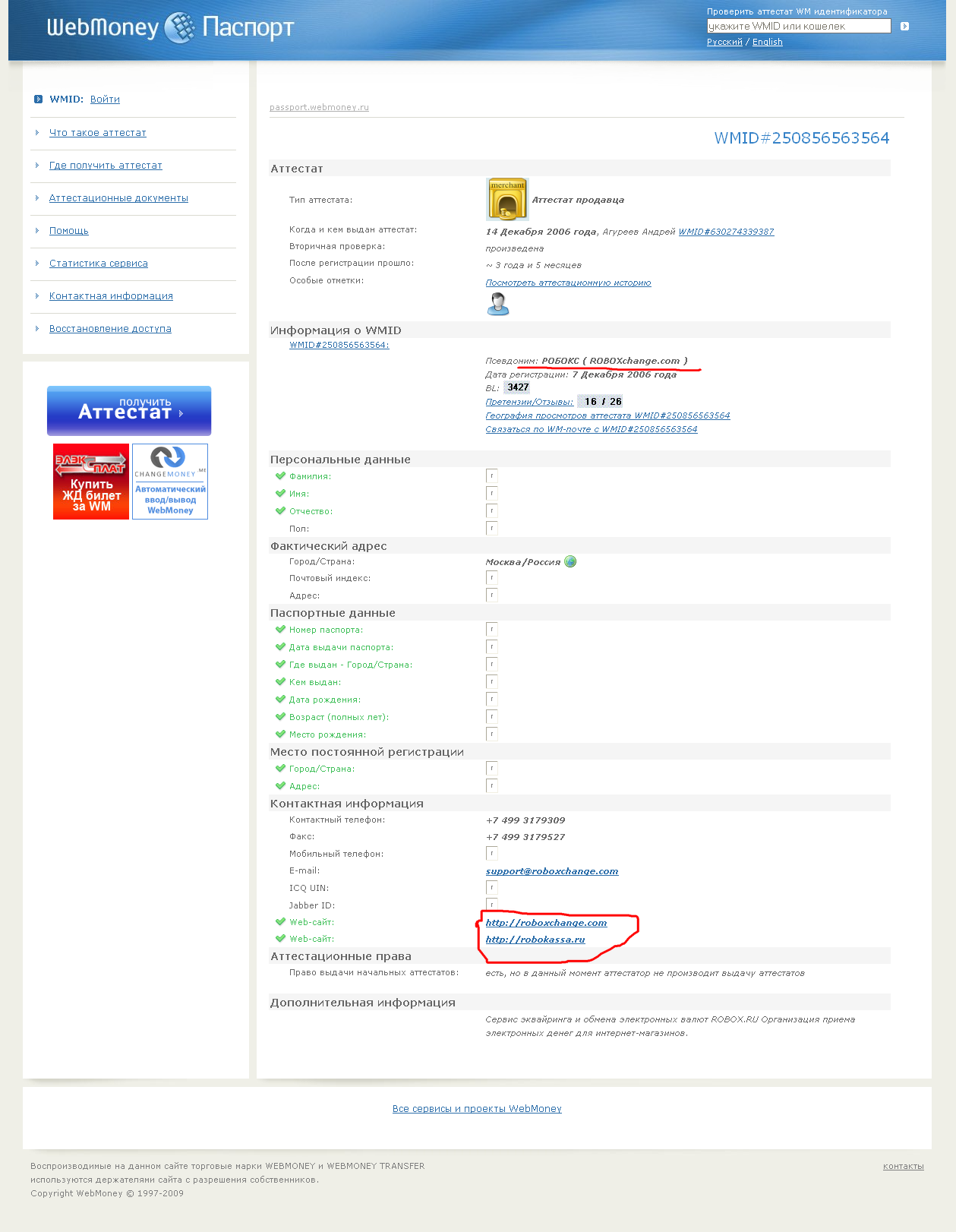Click the Получить Аттестат button
956x1232 pixels.
[129, 411]
